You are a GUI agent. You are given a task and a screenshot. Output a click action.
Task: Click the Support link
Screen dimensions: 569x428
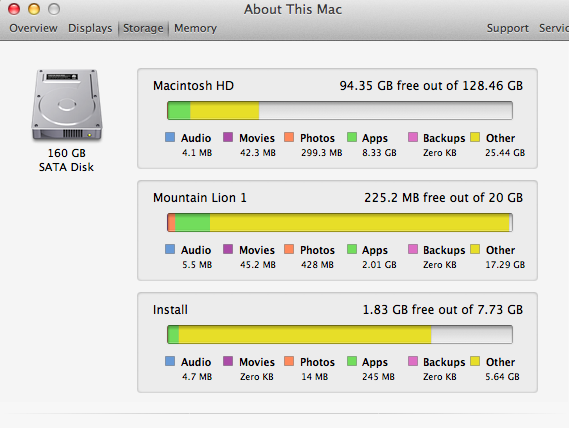[x=507, y=28]
